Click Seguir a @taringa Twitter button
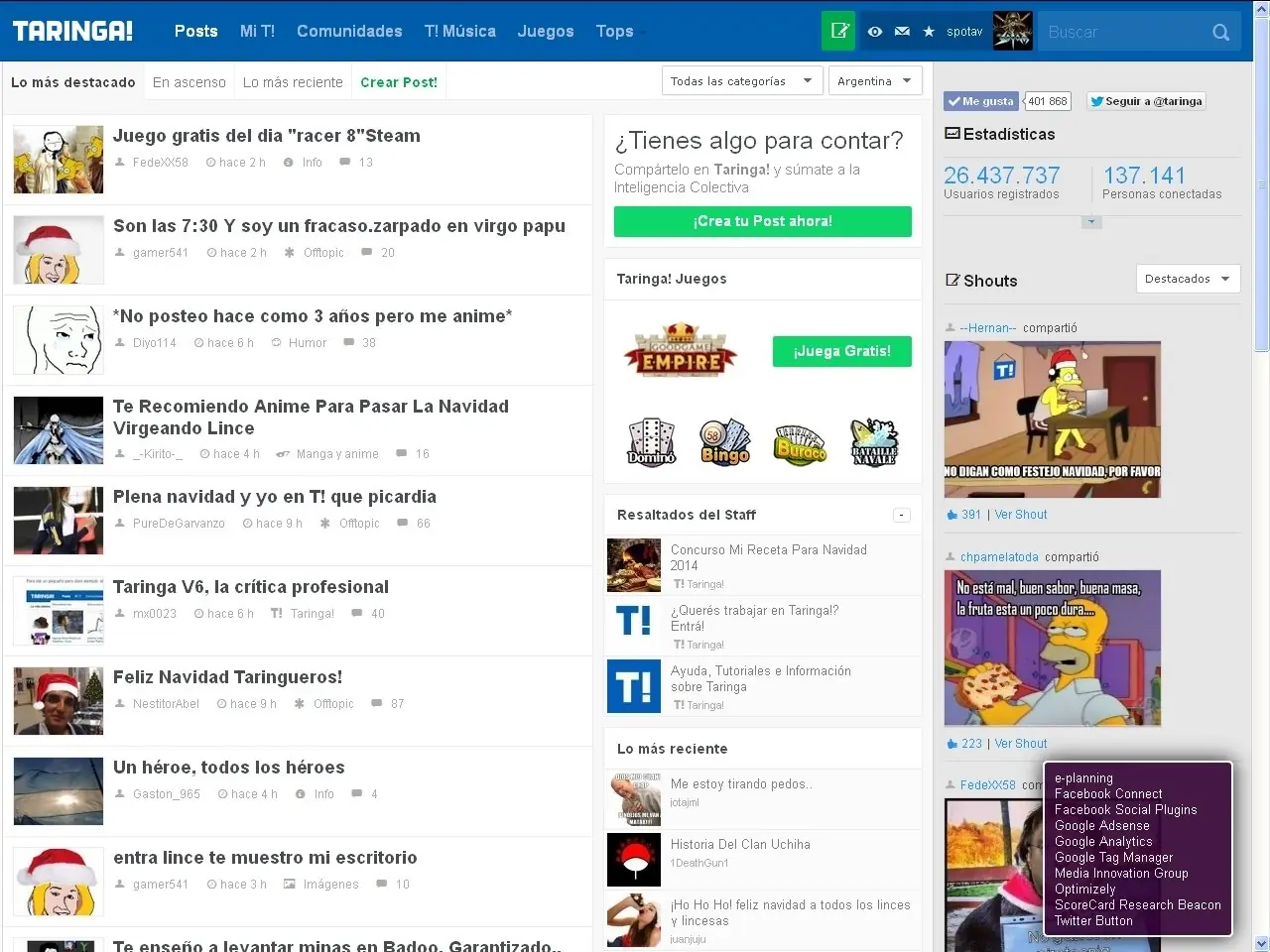 [x=1146, y=101]
